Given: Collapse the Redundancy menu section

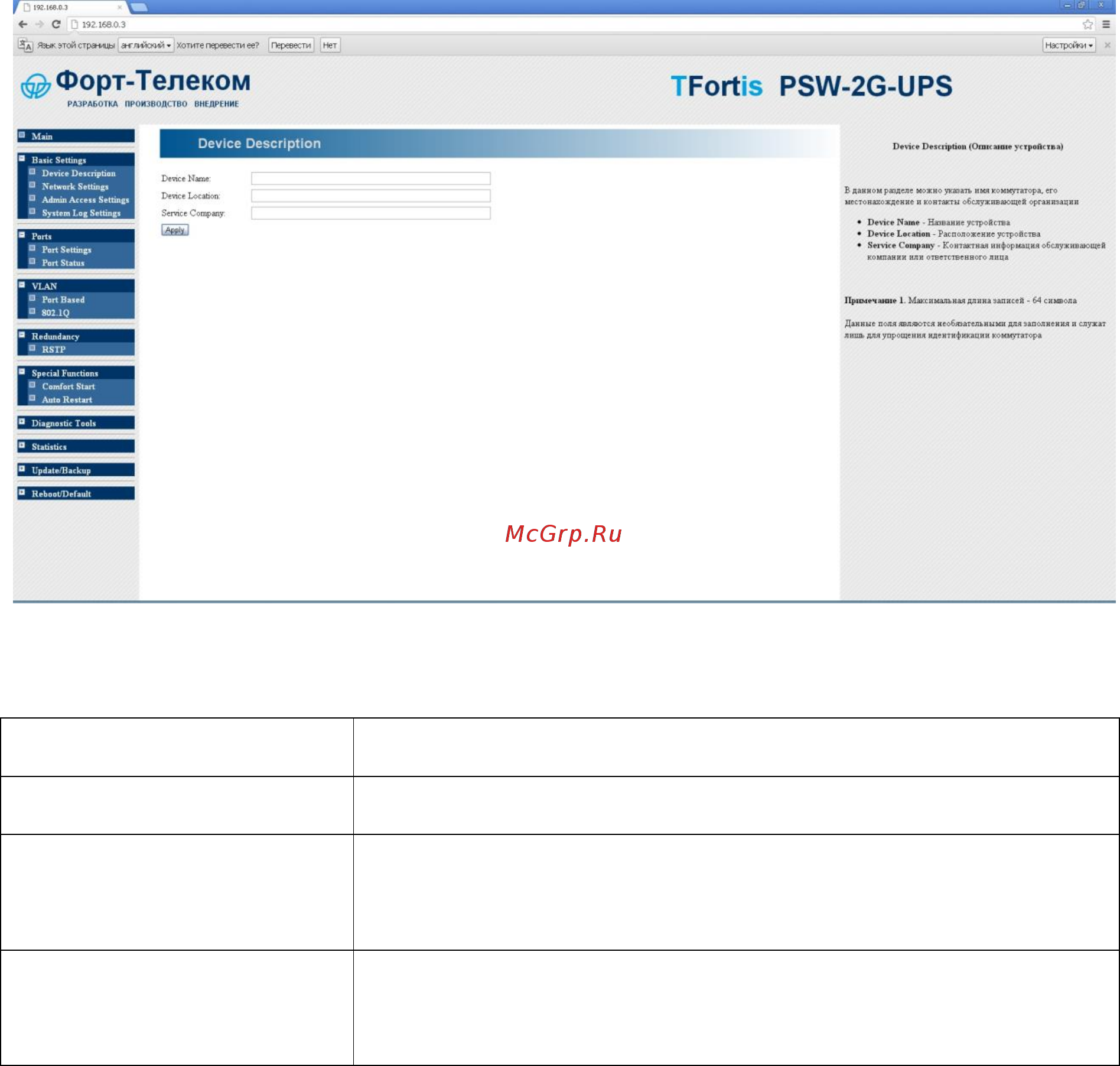Looking at the screenshot, I should coord(22,335).
